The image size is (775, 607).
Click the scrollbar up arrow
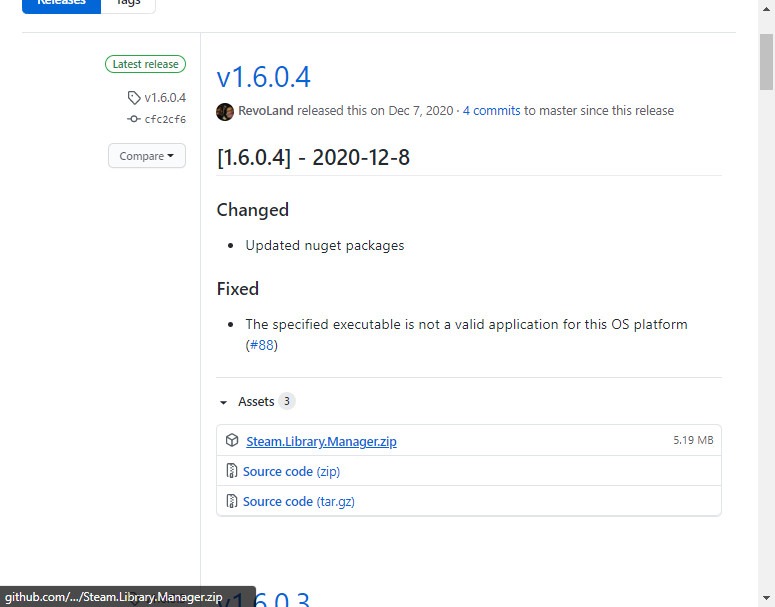coord(767,9)
